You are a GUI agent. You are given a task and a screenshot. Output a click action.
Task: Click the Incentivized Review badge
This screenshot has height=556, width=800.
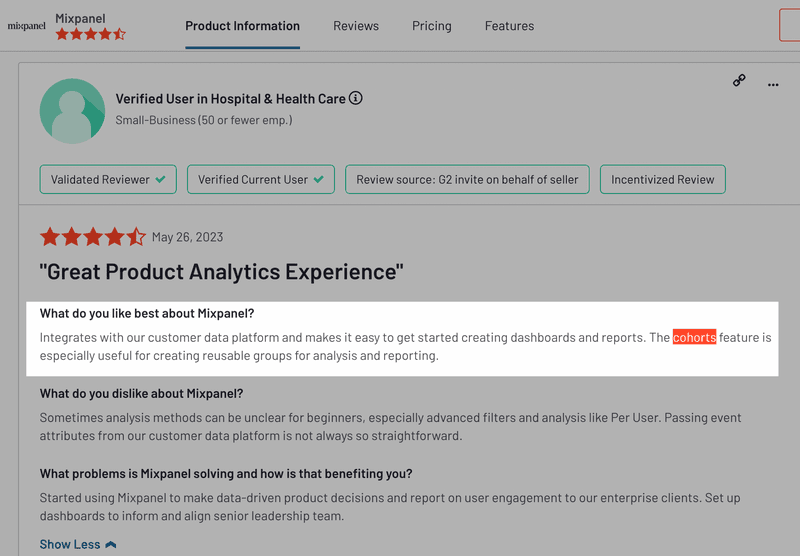[x=663, y=180]
